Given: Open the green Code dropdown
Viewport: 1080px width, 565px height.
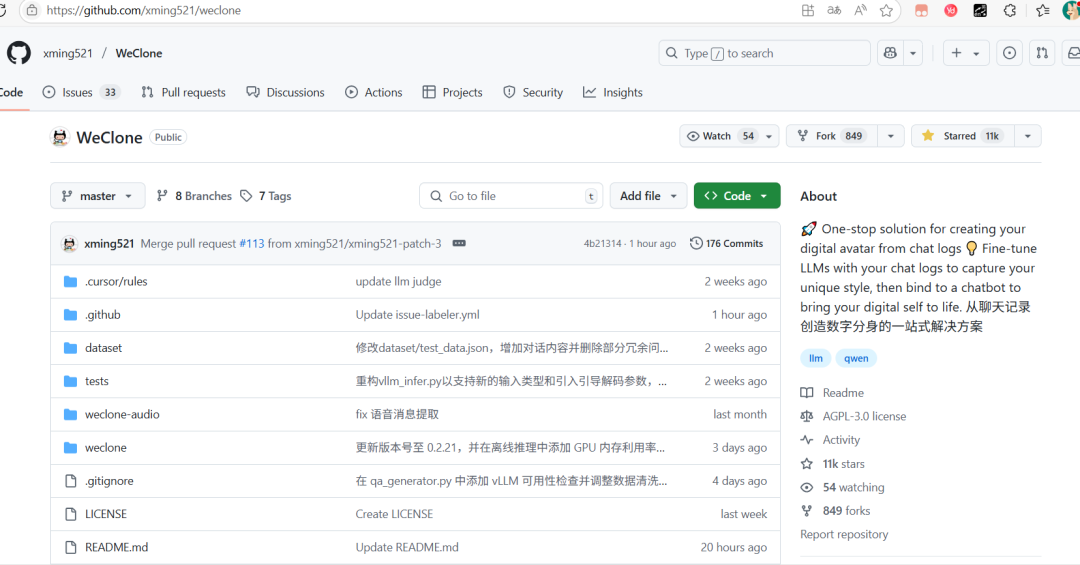Looking at the screenshot, I should click(737, 196).
